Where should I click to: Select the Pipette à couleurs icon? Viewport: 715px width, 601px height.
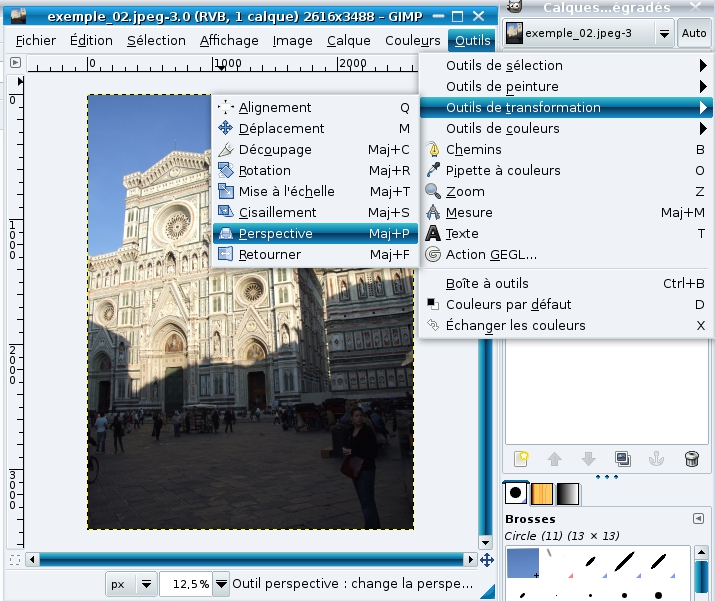[433, 170]
